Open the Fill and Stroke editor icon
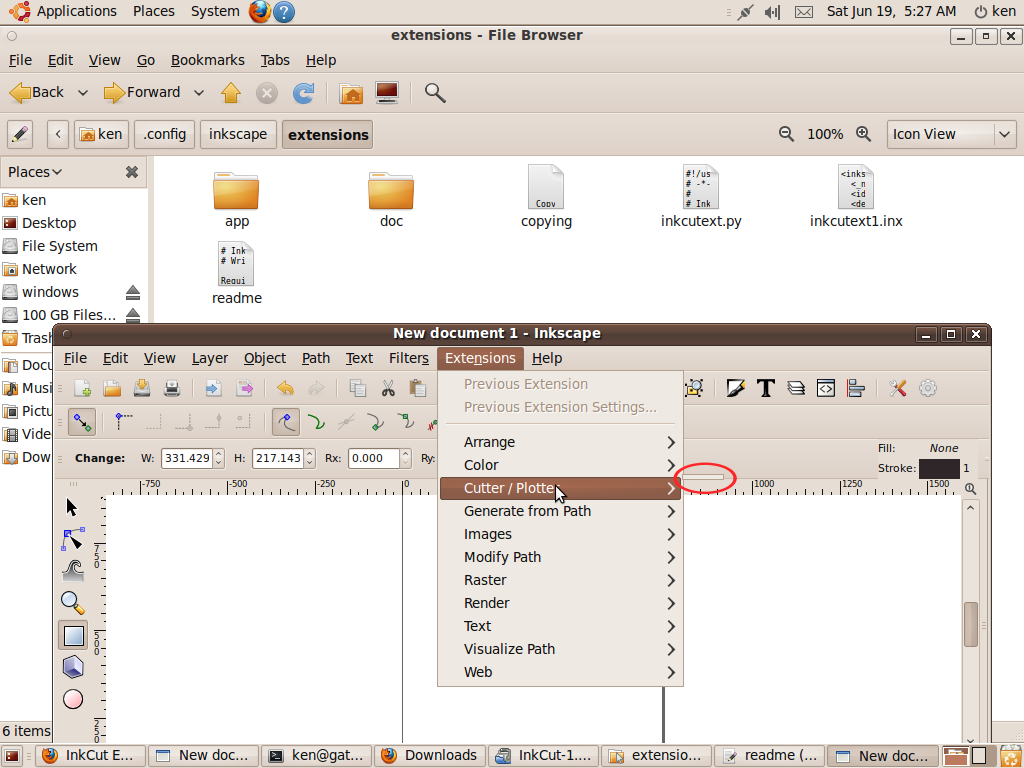This screenshot has width=1024, height=768. [735, 388]
